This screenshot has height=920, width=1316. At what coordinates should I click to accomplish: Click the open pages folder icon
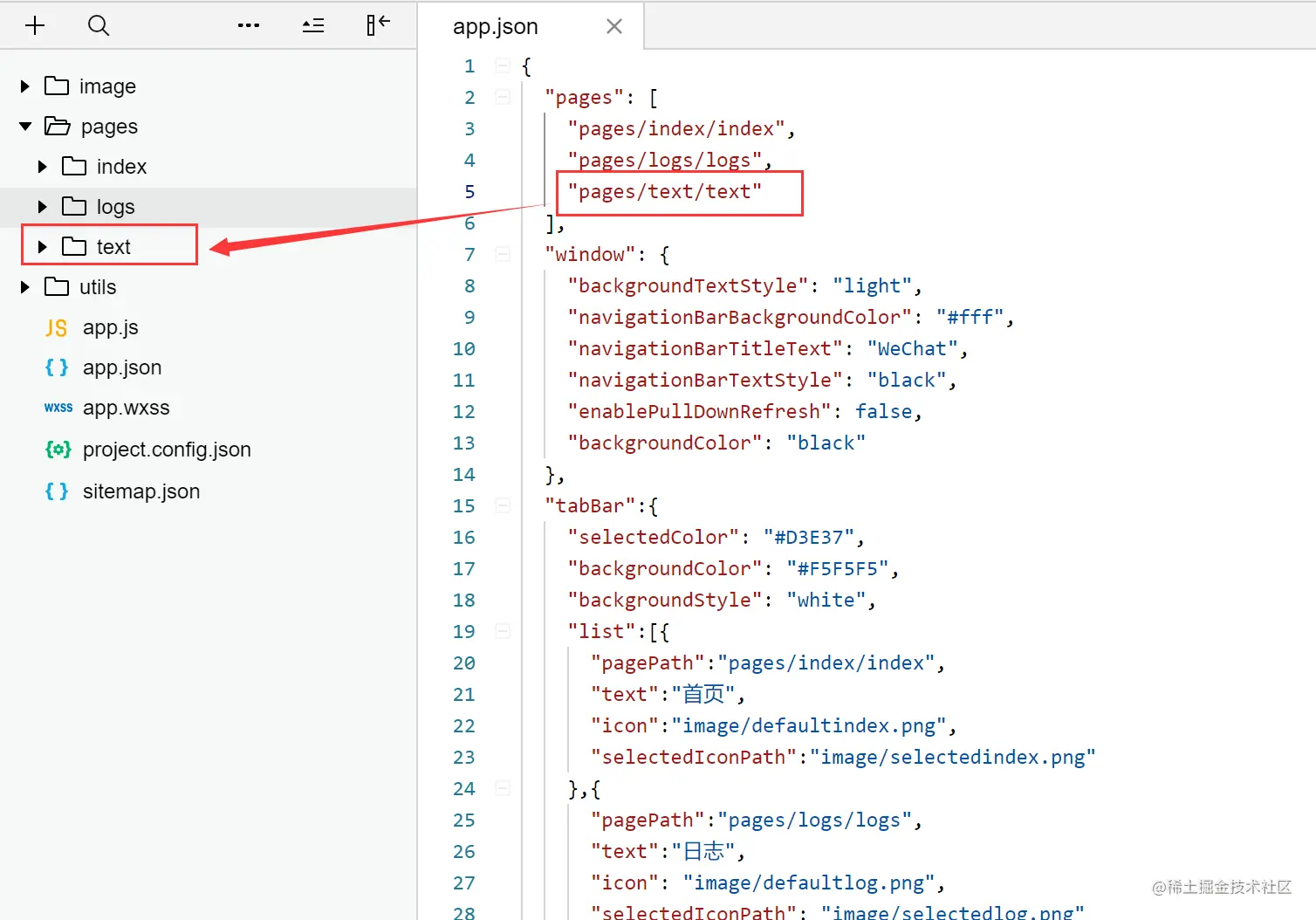click(x=58, y=127)
